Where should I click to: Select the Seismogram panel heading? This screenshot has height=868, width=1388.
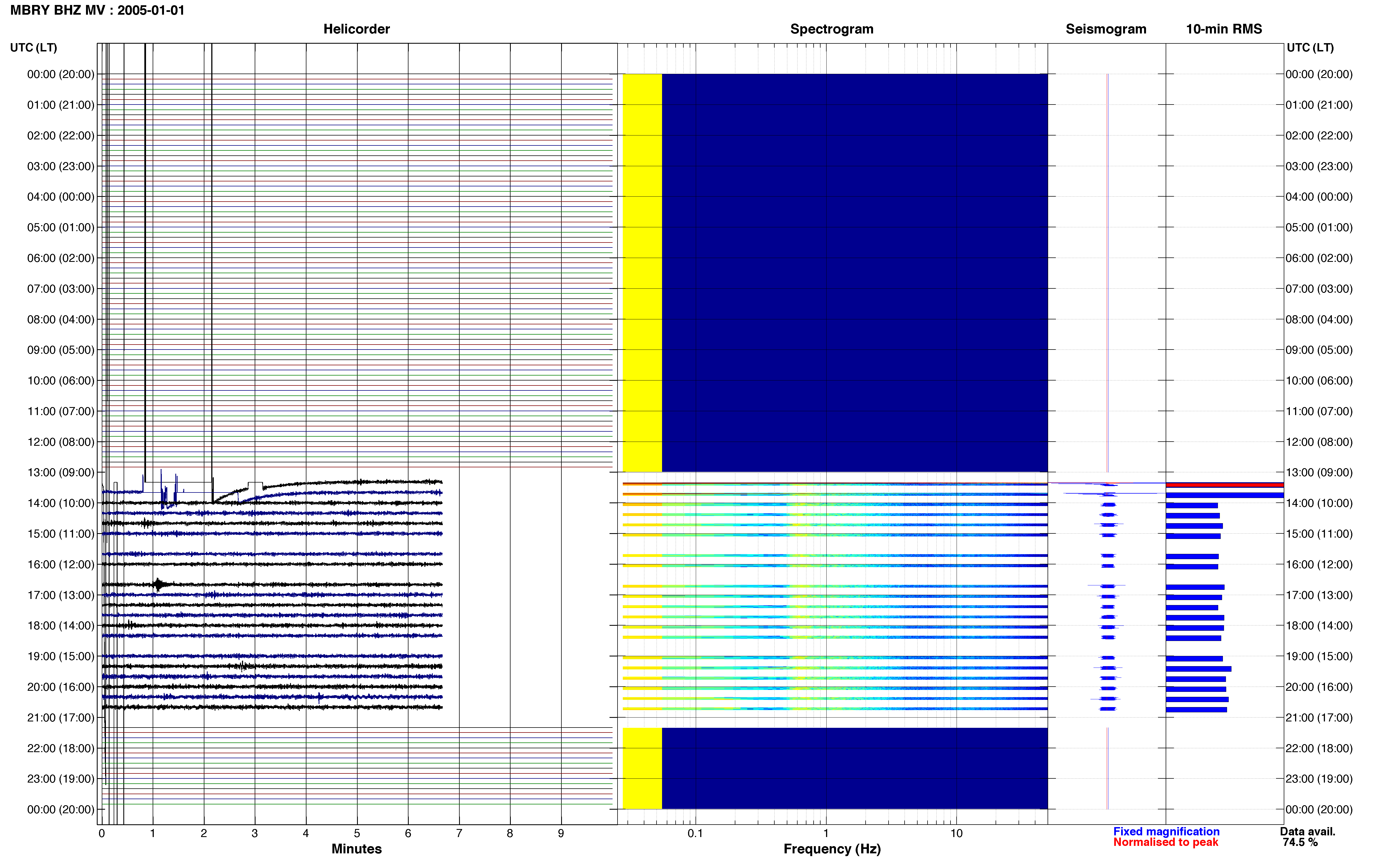1106,29
